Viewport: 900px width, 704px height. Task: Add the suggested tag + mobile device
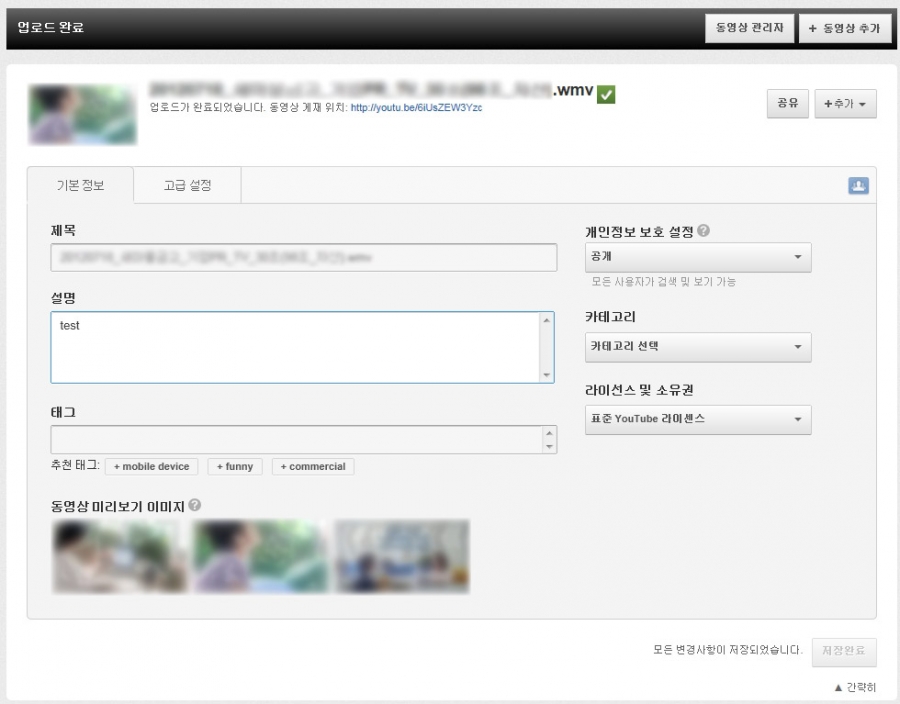coord(151,467)
